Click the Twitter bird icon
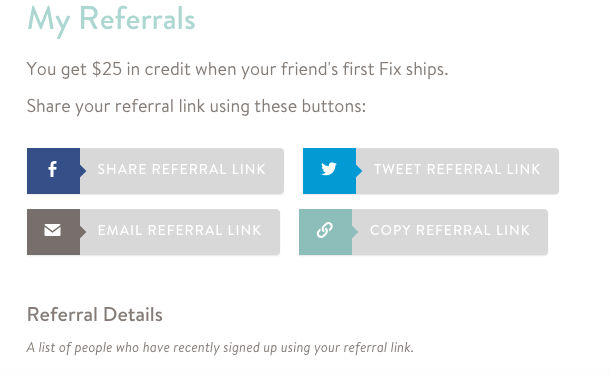This screenshot has width=610, height=375. (329, 169)
